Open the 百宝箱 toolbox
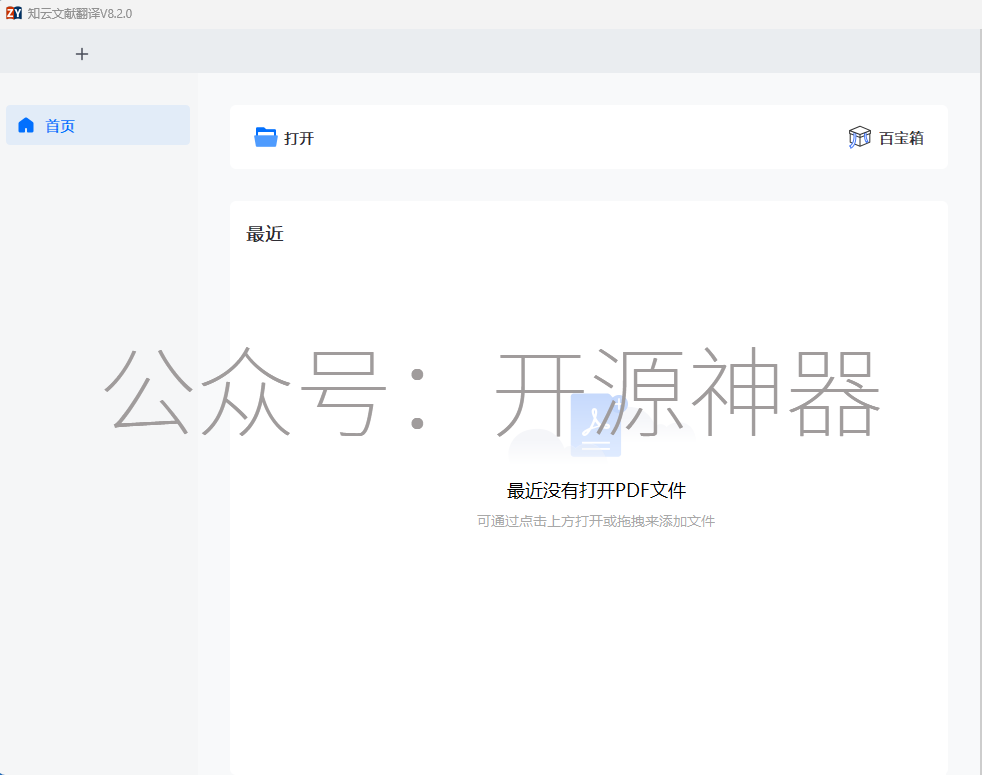 pos(886,137)
